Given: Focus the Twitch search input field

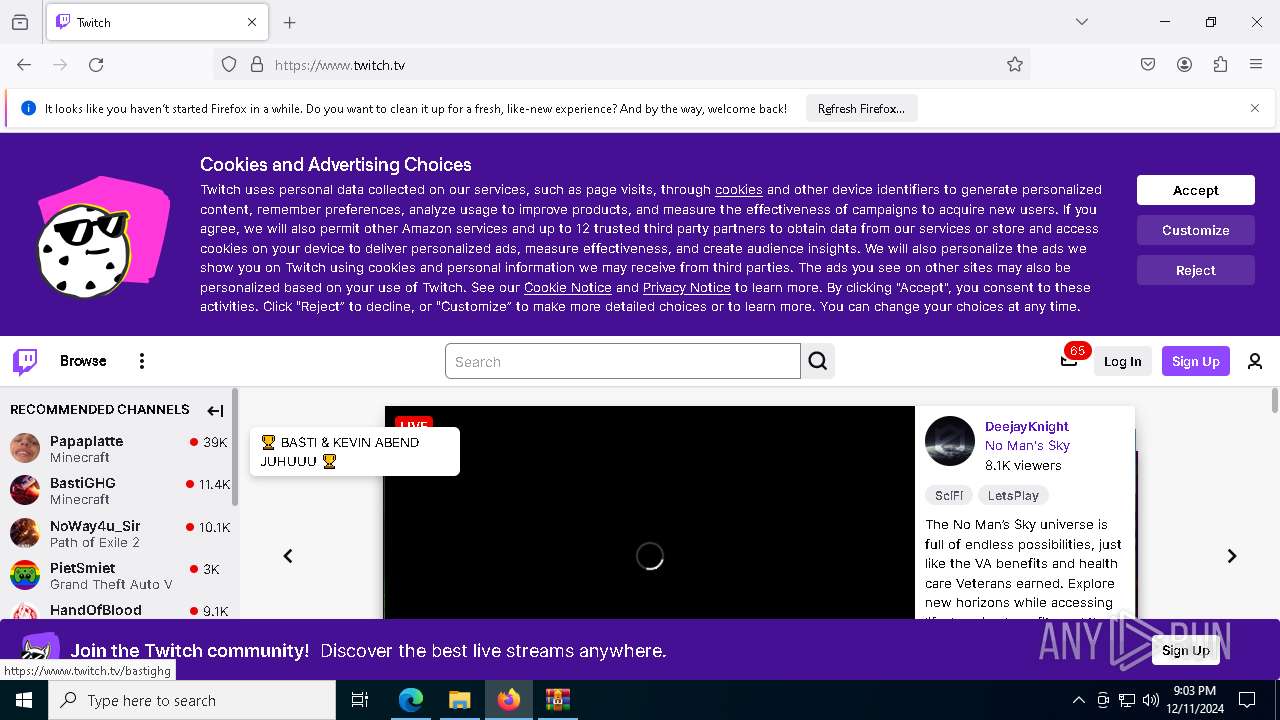Looking at the screenshot, I should tap(623, 361).
